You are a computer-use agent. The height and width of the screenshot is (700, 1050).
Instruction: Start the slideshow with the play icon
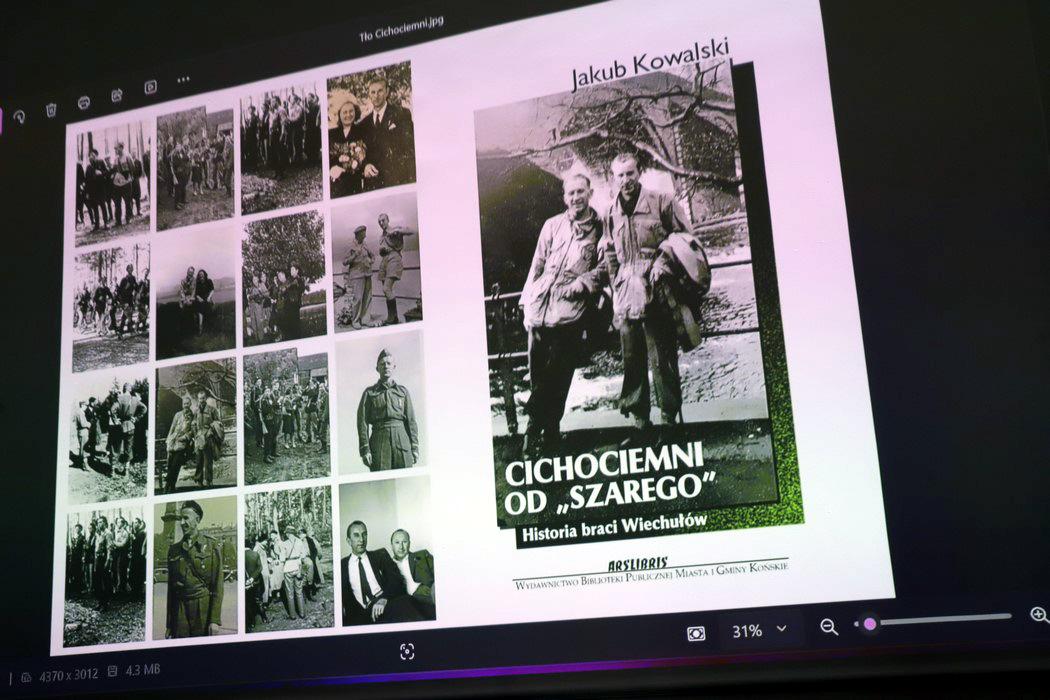tap(151, 87)
